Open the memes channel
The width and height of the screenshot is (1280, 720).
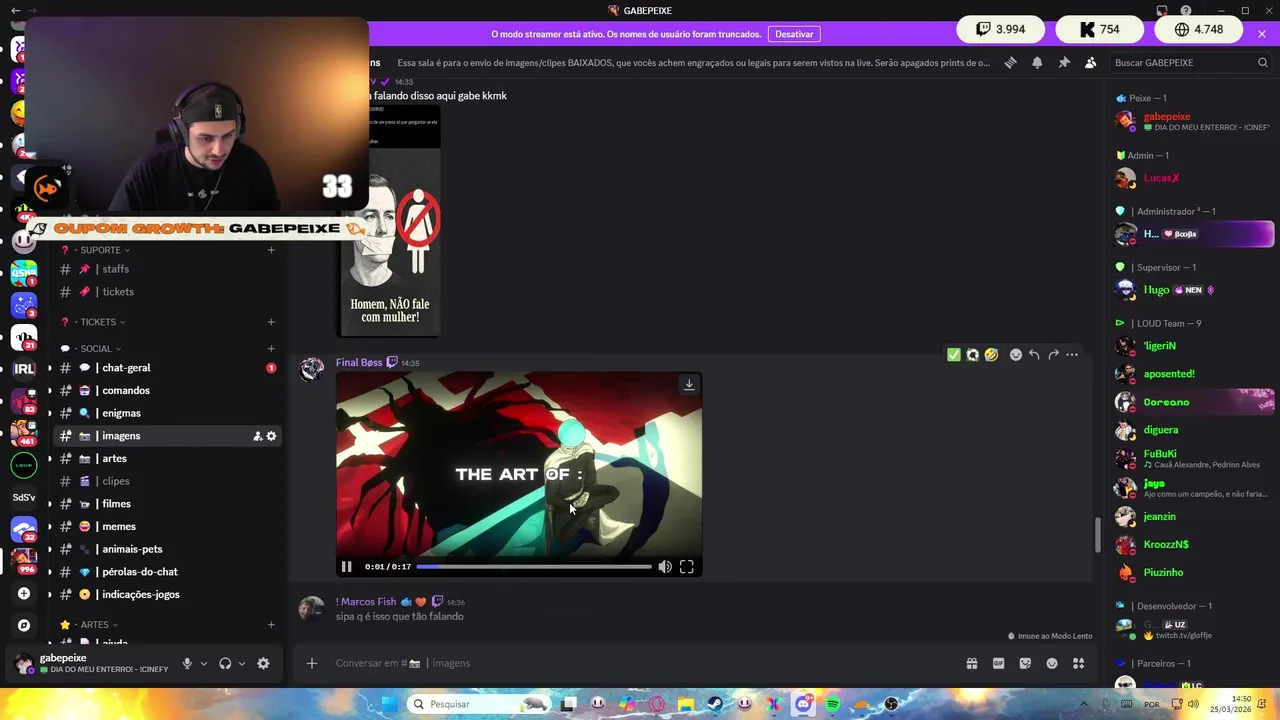point(167,527)
